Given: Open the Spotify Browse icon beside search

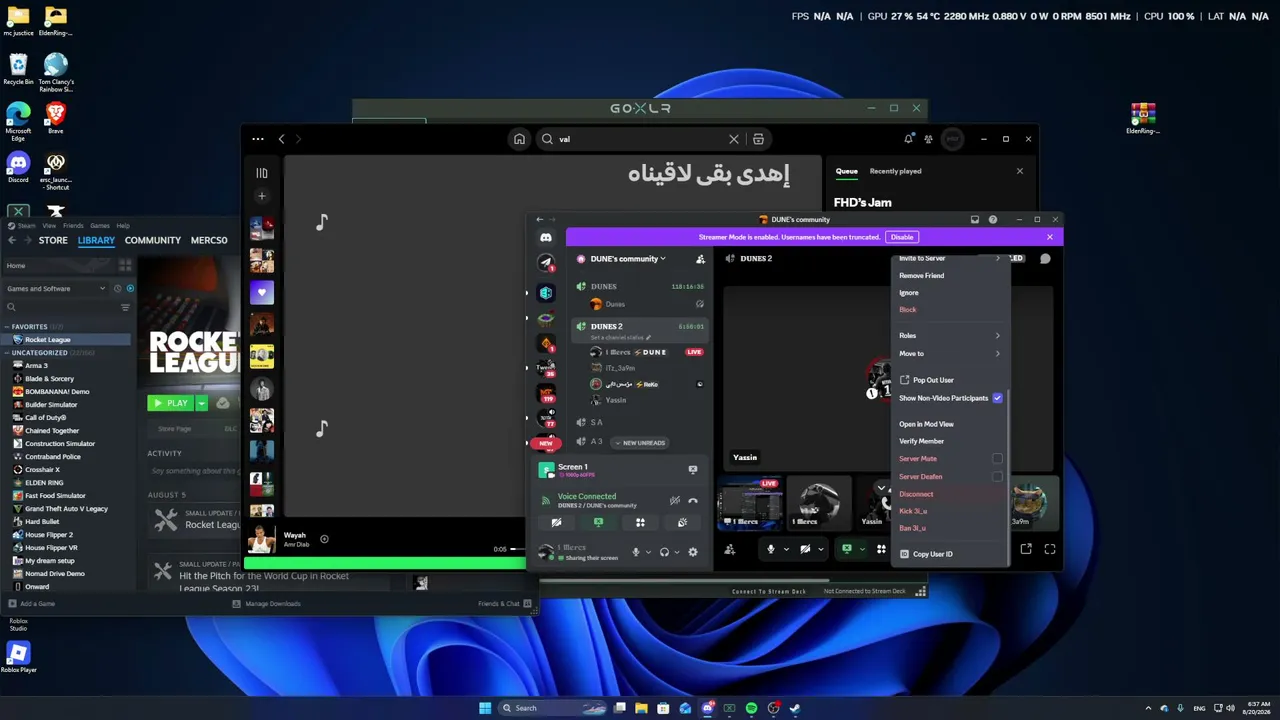Looking at the screenshot, I should click(x=758, y=139).
